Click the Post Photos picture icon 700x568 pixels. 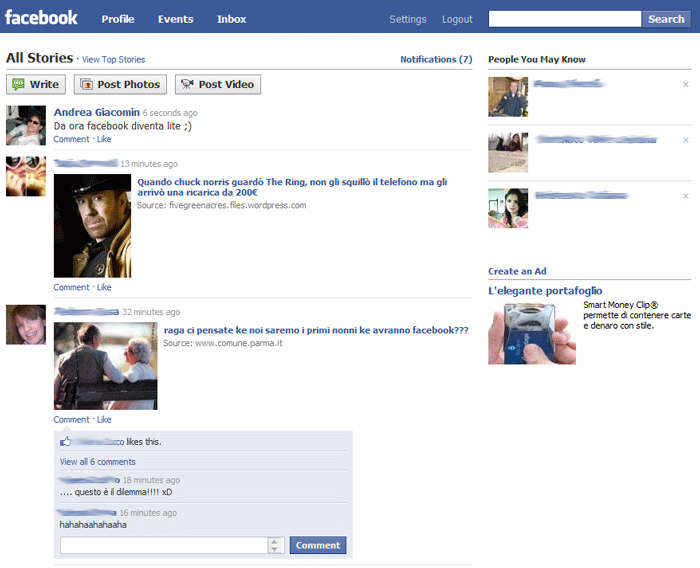(87, 84)
